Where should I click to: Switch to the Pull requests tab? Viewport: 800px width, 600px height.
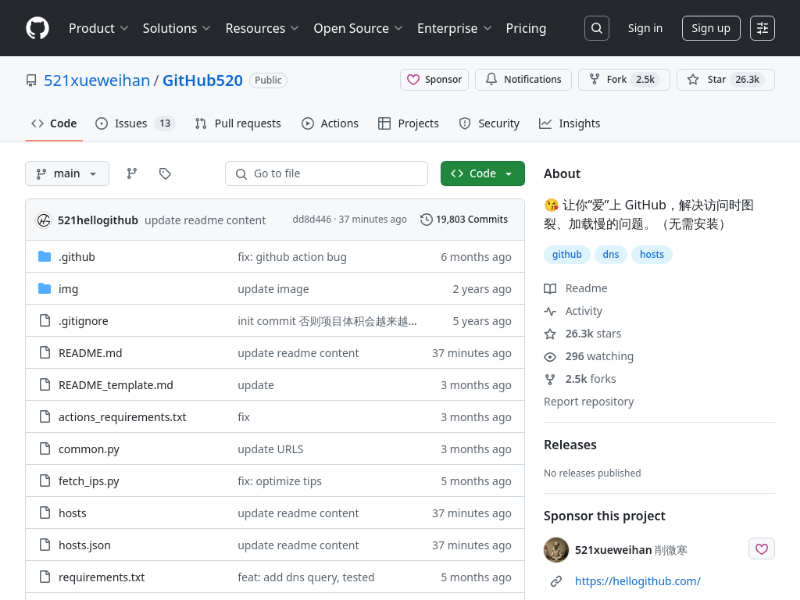(238, 124)
